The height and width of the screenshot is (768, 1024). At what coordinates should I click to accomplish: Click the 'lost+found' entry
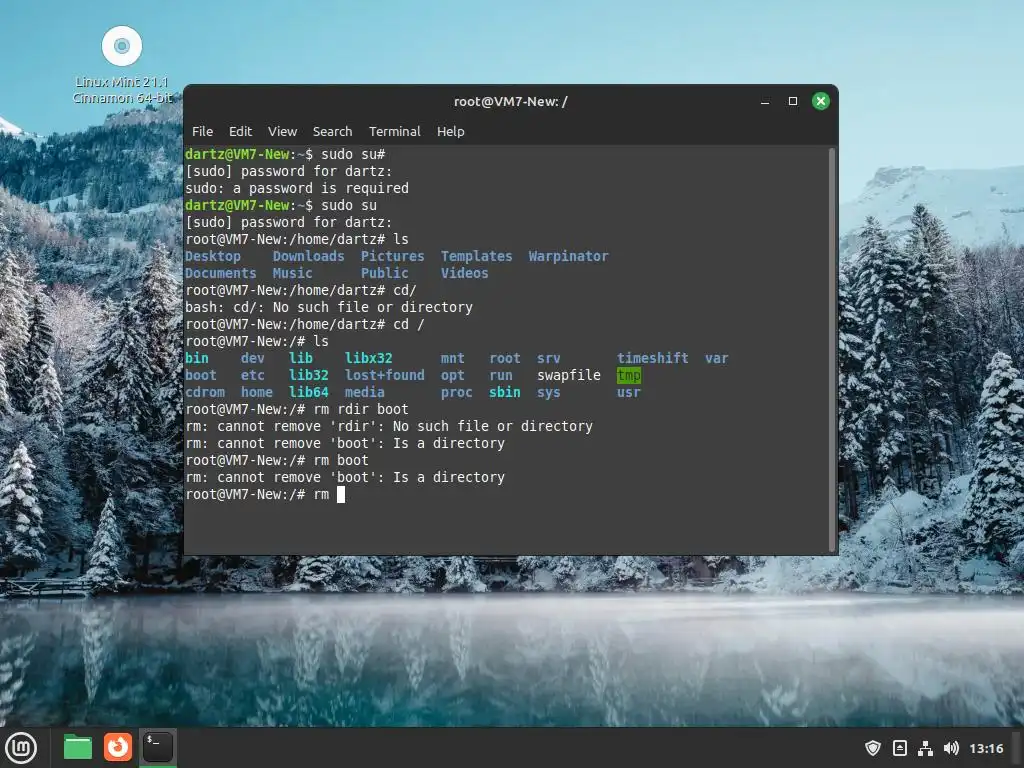coord(385,375)
